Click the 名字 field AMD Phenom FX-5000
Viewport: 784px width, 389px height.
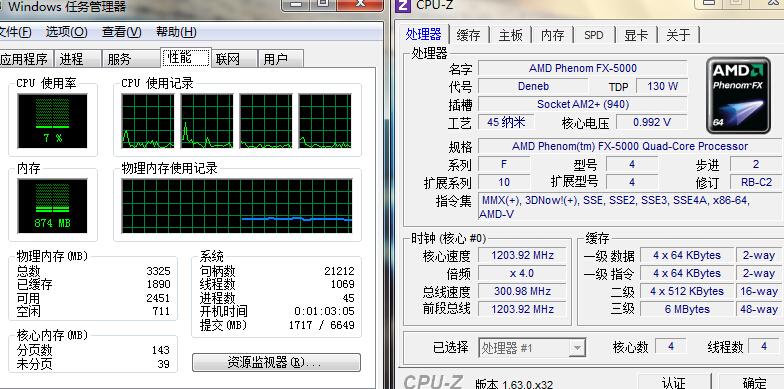point(582,68)
